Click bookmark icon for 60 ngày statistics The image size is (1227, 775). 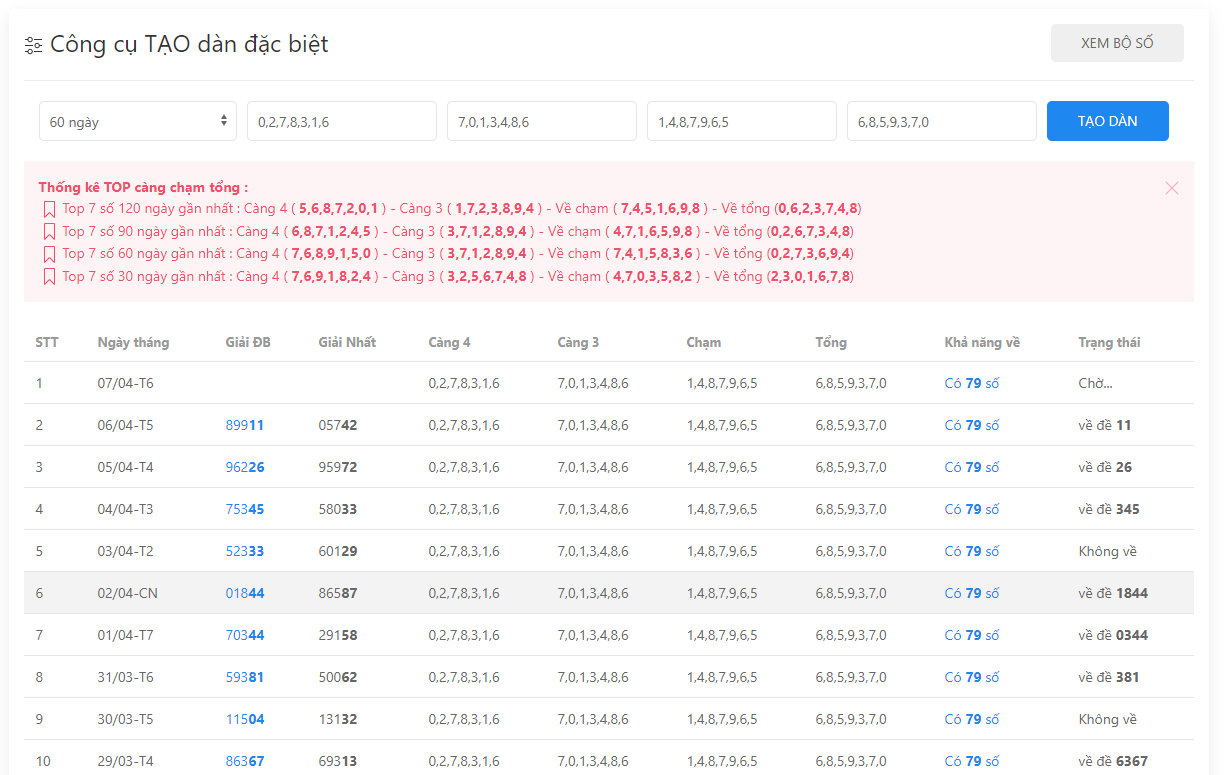pos(49,254)
